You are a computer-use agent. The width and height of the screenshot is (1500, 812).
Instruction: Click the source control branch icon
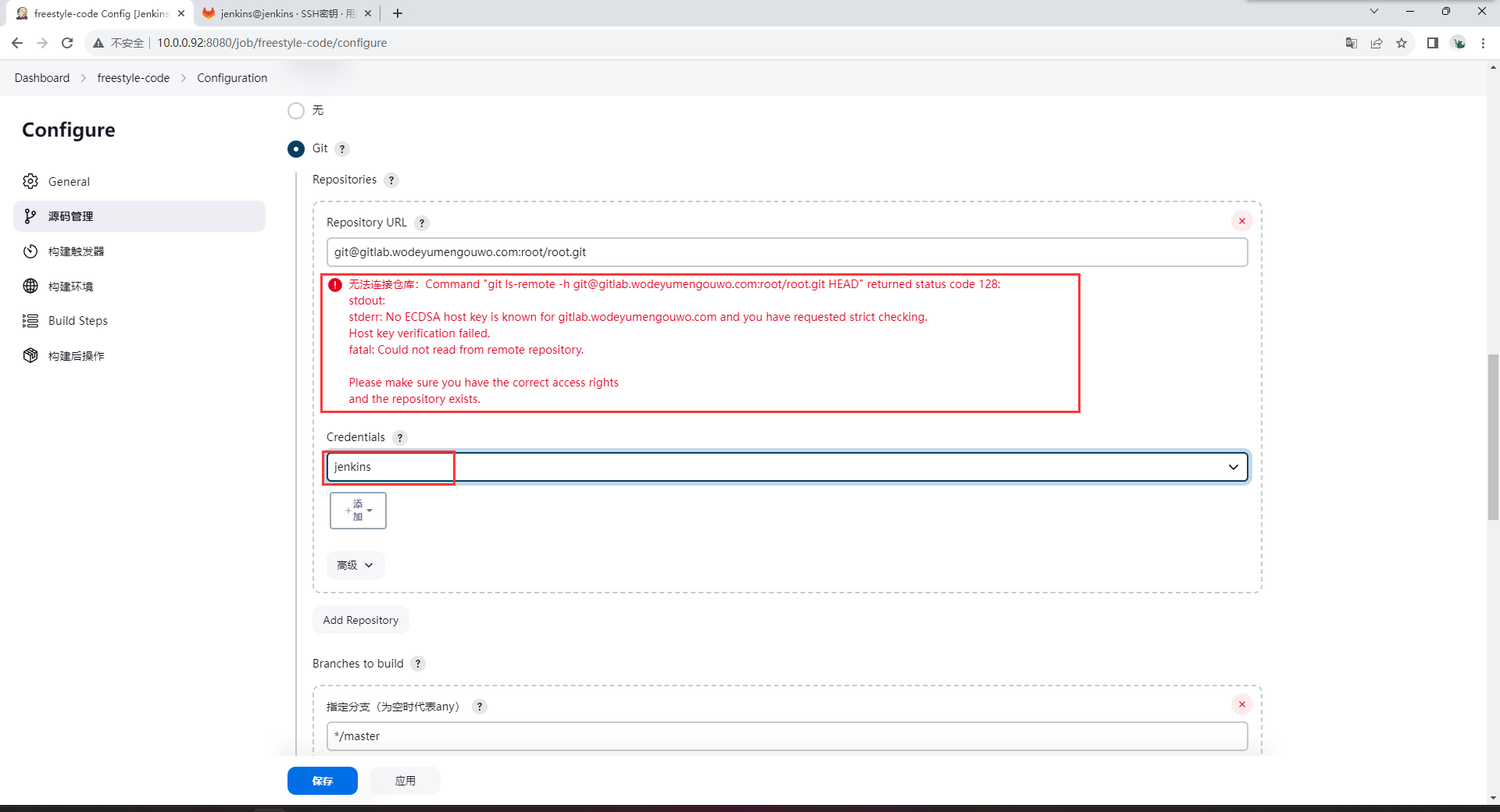point(30,216)
